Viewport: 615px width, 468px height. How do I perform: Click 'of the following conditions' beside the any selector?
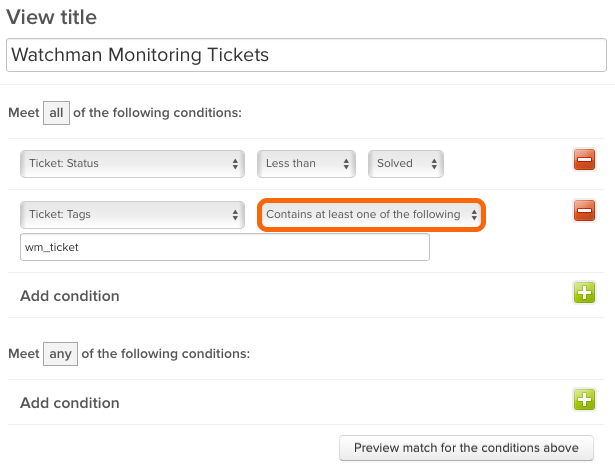pyautogui.click(x=165, y=353)
